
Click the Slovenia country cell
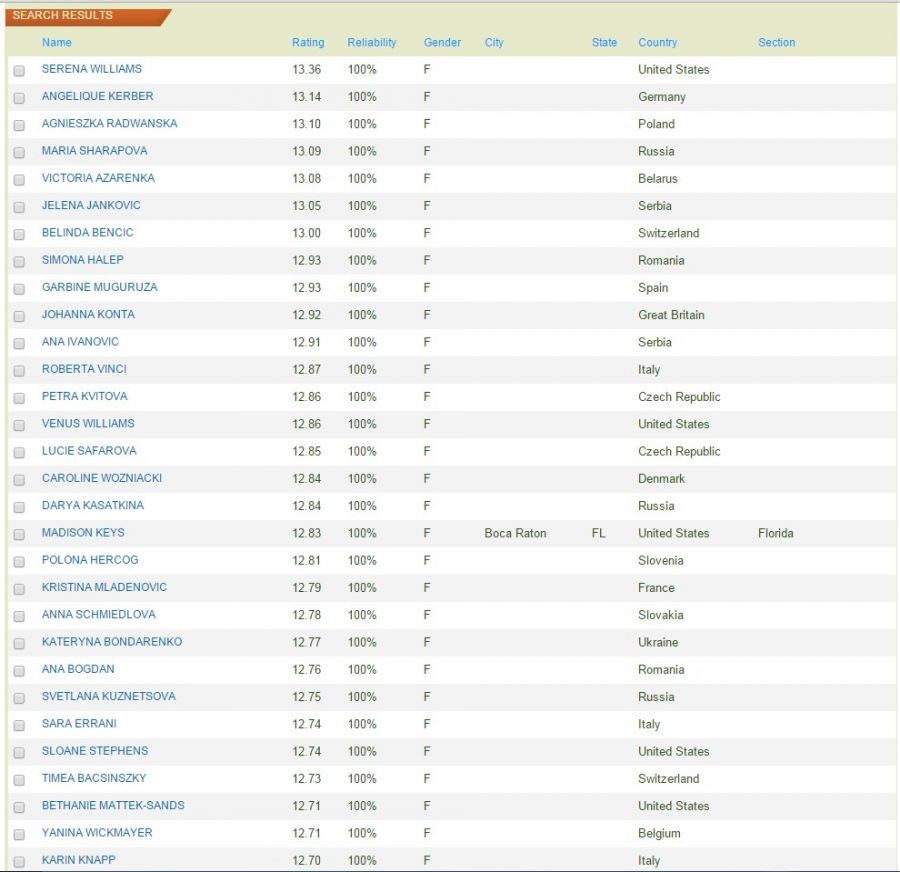[x=661, y=560]
